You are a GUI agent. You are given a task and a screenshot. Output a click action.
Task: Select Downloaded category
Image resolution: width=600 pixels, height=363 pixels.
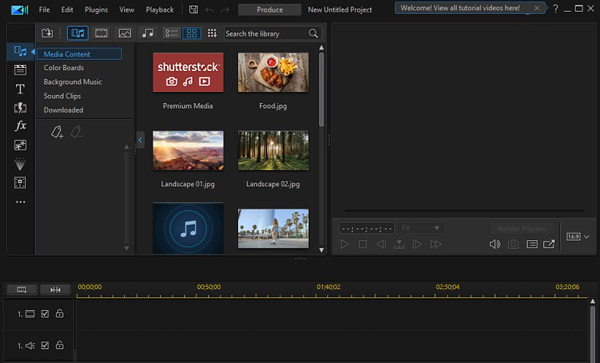[x=63, y=110]
